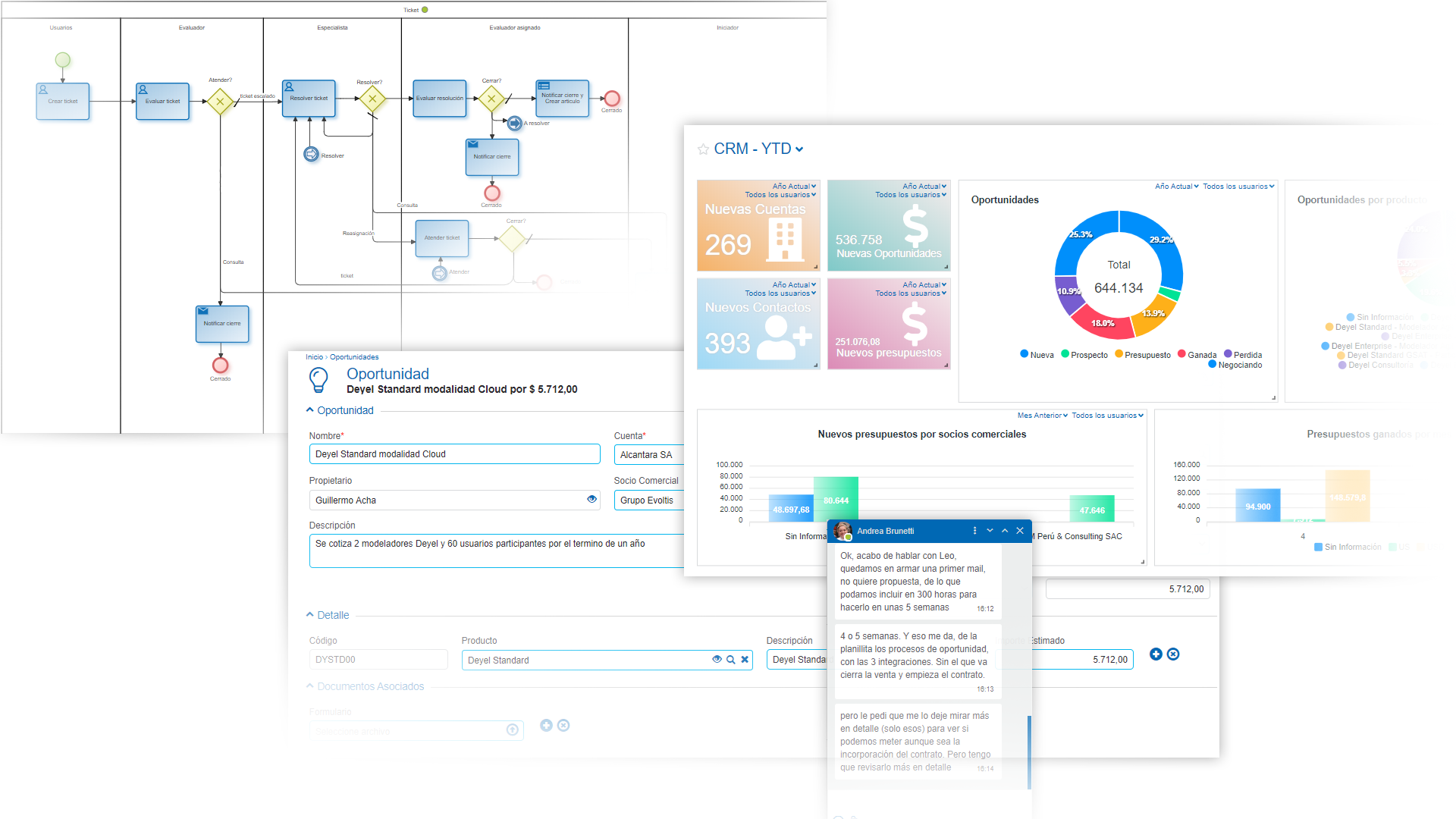Image resolution: width=1456 pixels, height=819 pixels.
Task: Click the lightbulb icon beside Oportunidad title
Action: (x=319, y=380)
